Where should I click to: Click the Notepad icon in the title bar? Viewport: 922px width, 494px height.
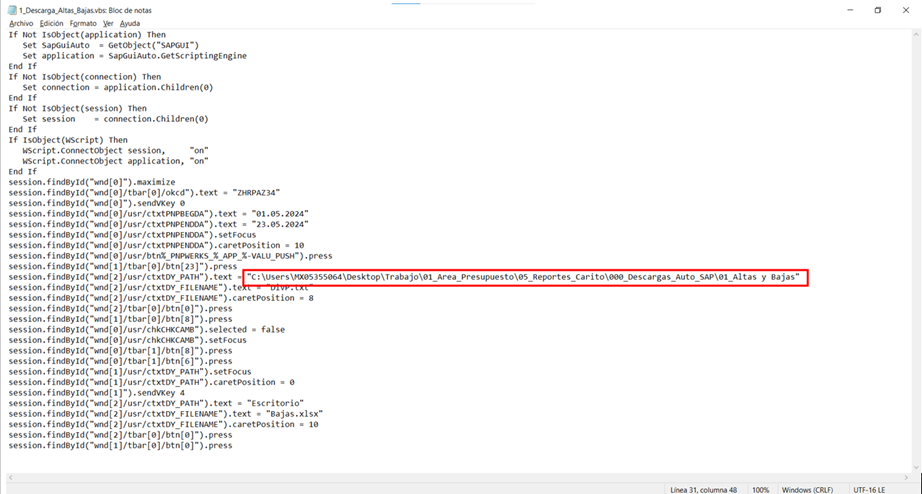[x=10, y=9]
